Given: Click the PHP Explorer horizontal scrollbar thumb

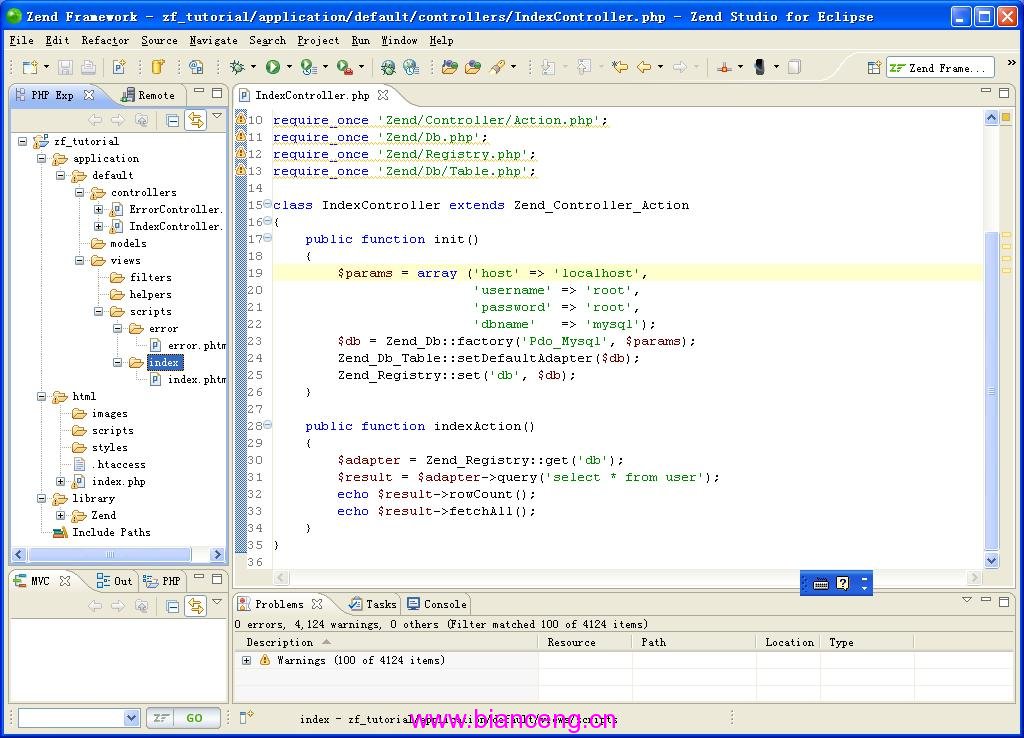Looking at the screenshot, I should (x=110, y=554).
